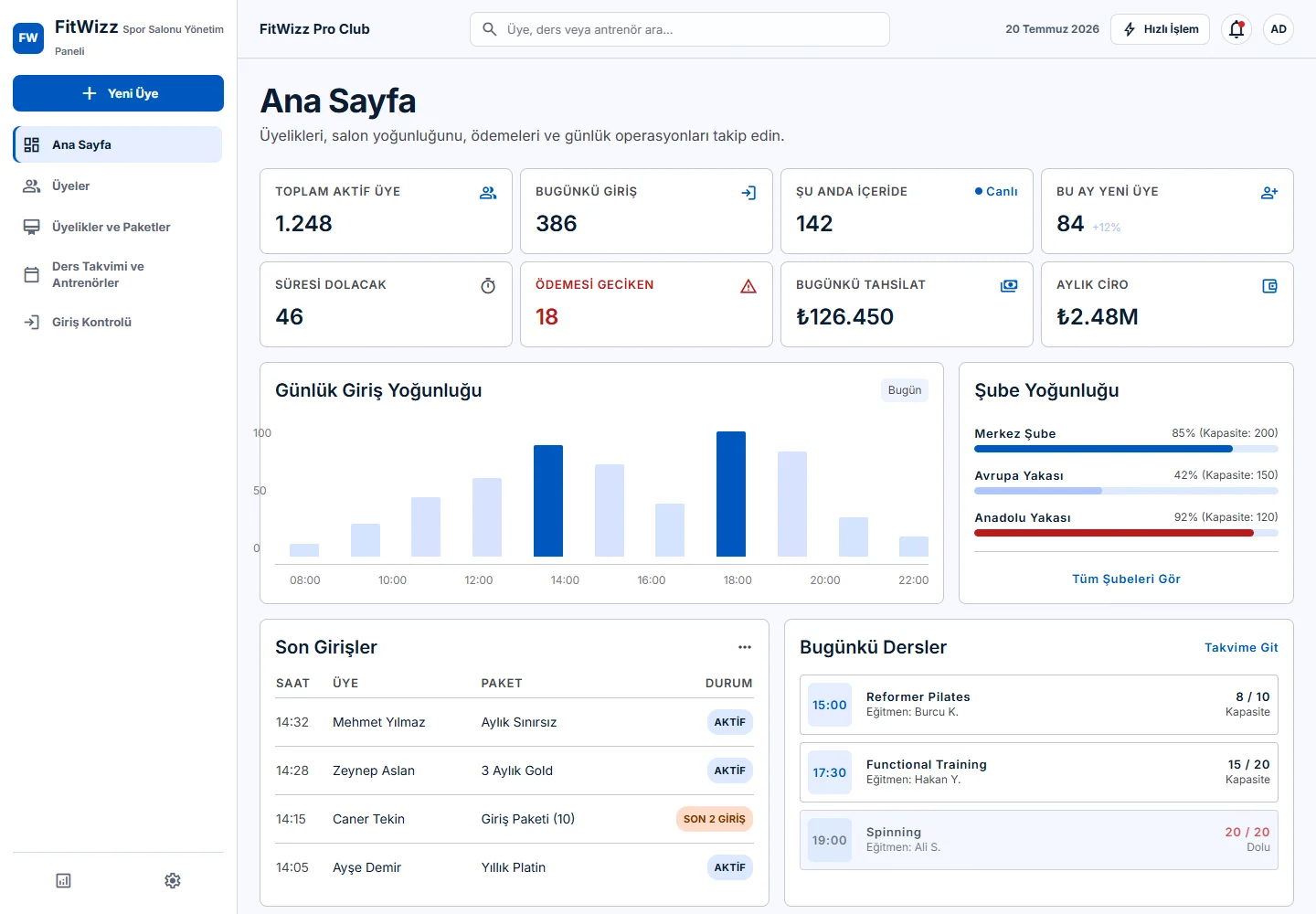Click FitWizz Pro Club title
The image size is (1316, 914).
click(314, 29)
